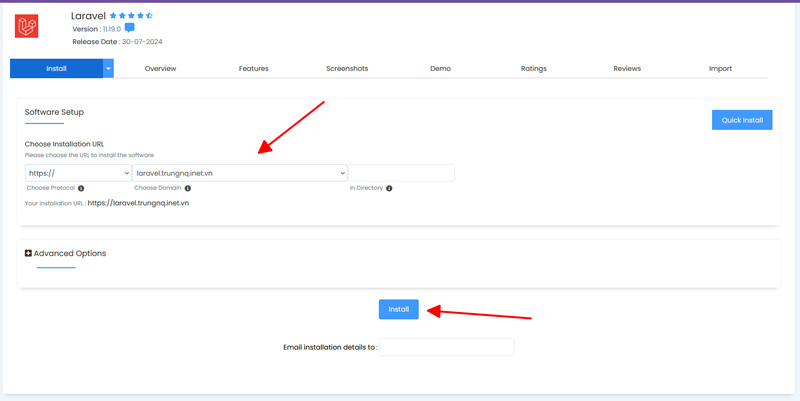Click the info icon beside Choose Domain

(188, 188)
